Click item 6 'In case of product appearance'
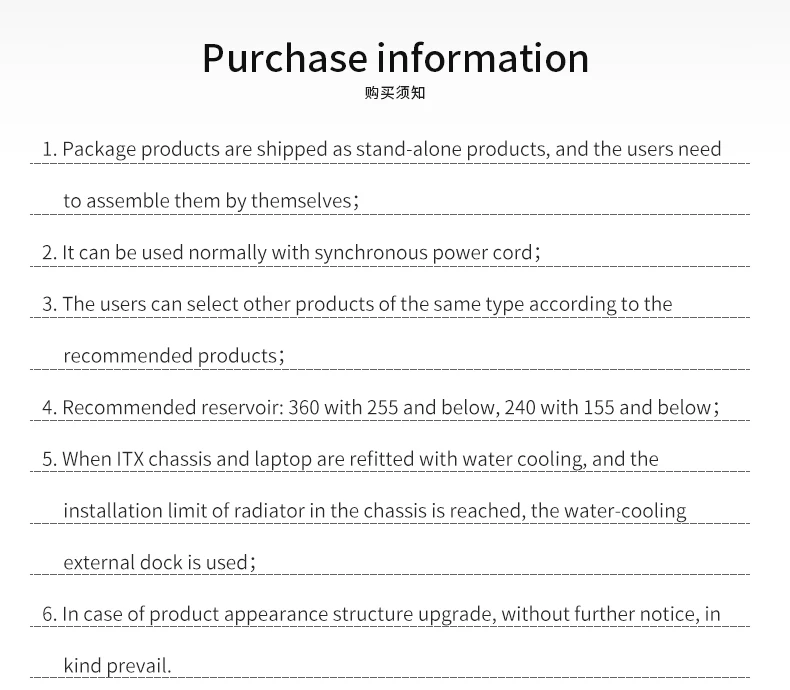Image resolution: width=790 pixels, height=690 pixels. click(381, 614)
